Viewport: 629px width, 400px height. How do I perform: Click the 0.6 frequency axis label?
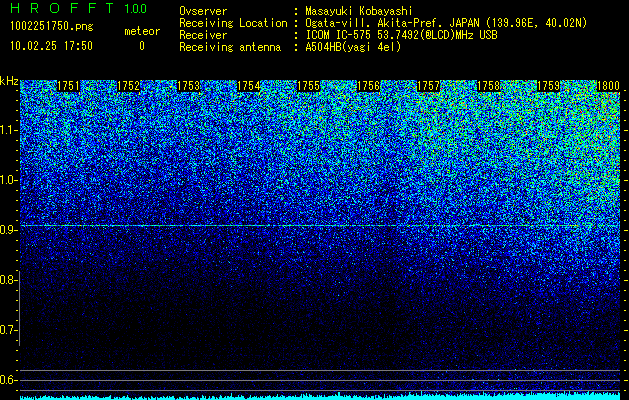tap(8, 380)
